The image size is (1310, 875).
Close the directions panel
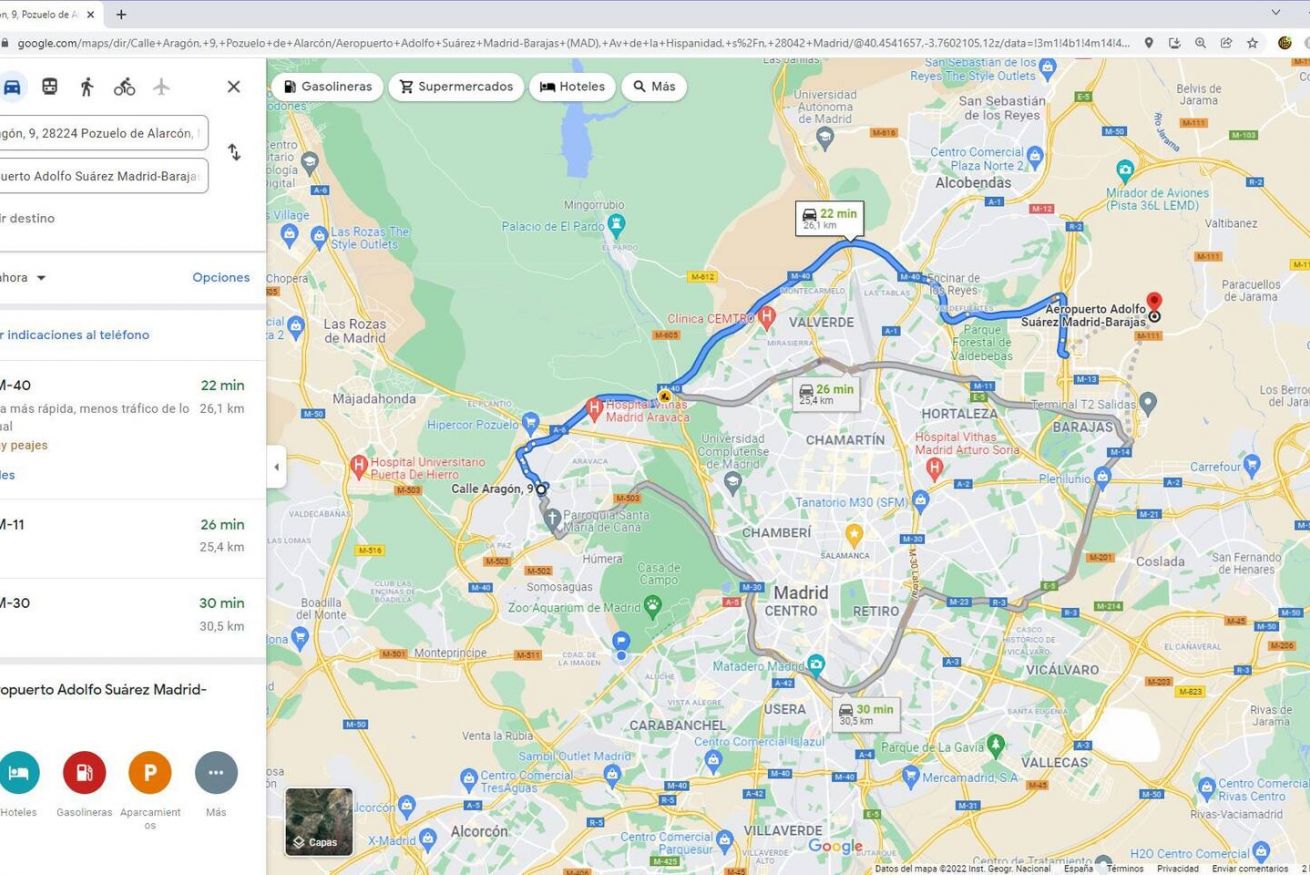(234, 87)
